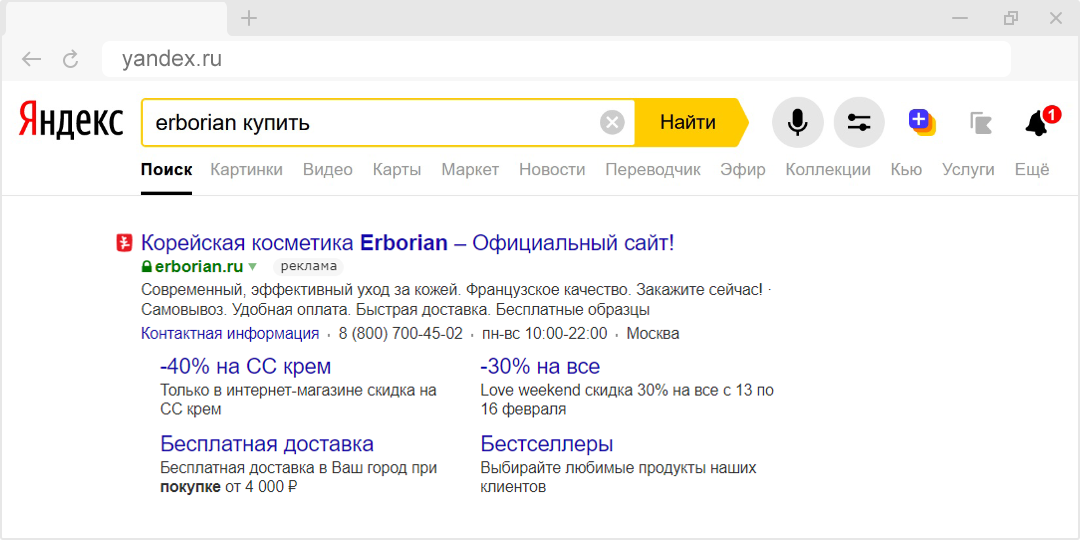Open the Бесплатная доставка link

266,444
